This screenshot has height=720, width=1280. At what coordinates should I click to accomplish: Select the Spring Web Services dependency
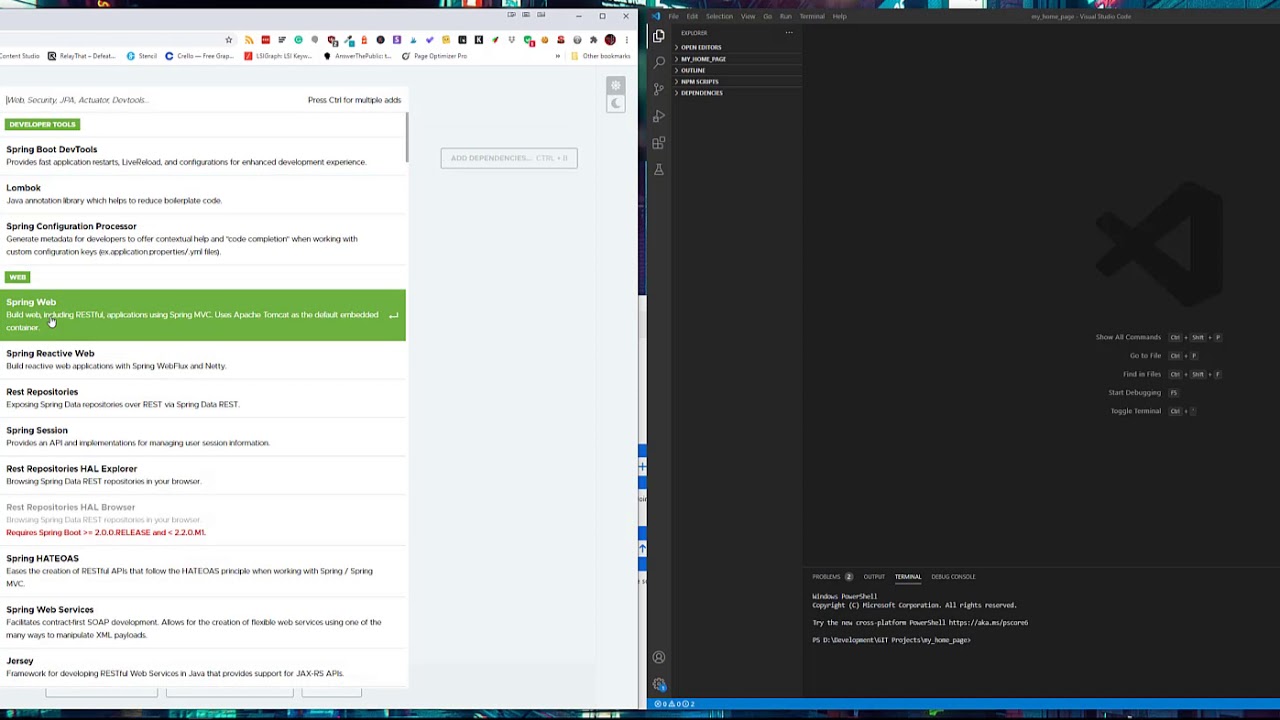point(203,622)
